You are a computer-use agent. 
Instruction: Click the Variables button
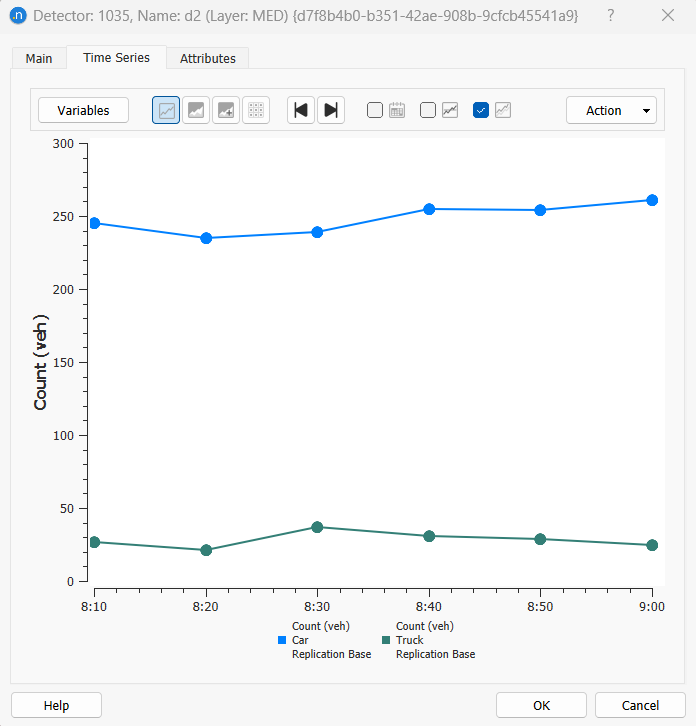pos(83,111)
